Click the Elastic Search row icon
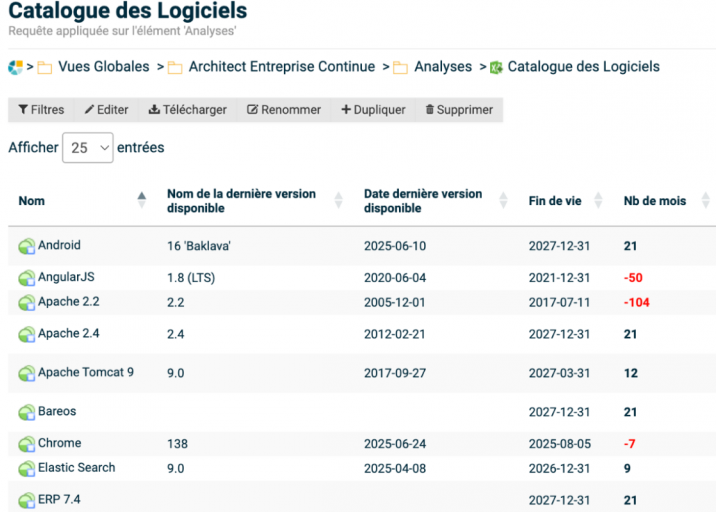This screenshot has width=716, height=512. click(27, 468)
